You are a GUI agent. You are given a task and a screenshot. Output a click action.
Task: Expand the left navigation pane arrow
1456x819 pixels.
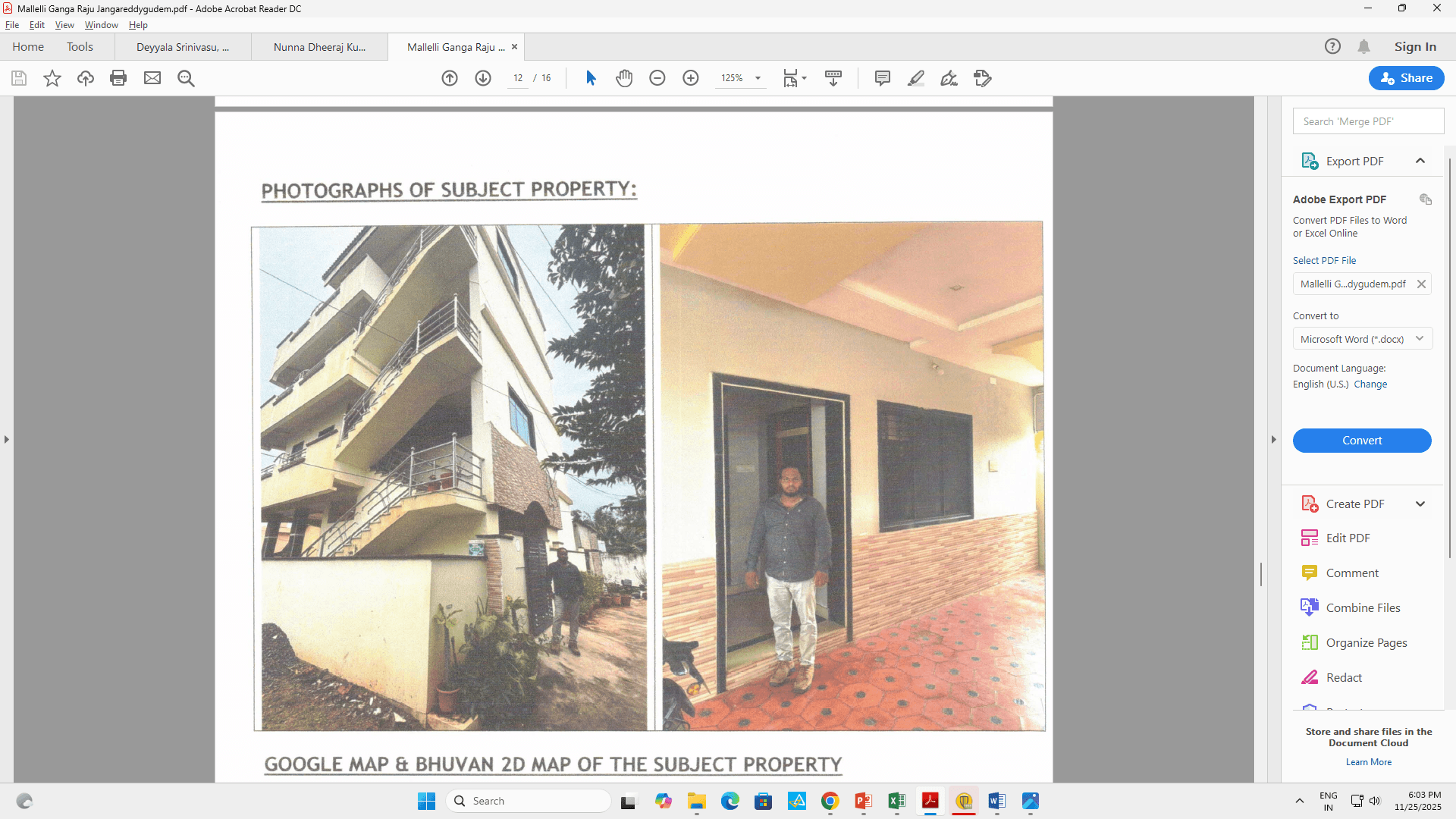tap(7, 440)
